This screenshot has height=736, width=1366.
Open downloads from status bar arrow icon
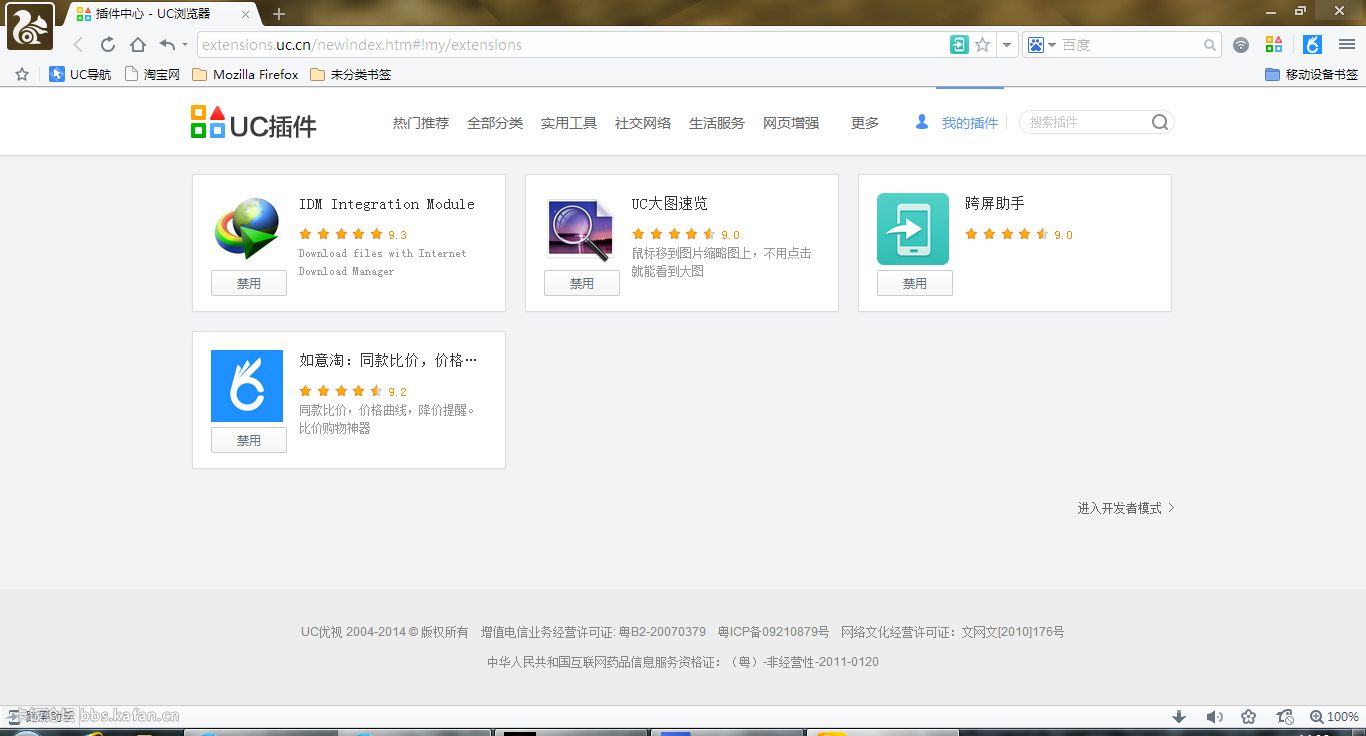point(1179,716)
